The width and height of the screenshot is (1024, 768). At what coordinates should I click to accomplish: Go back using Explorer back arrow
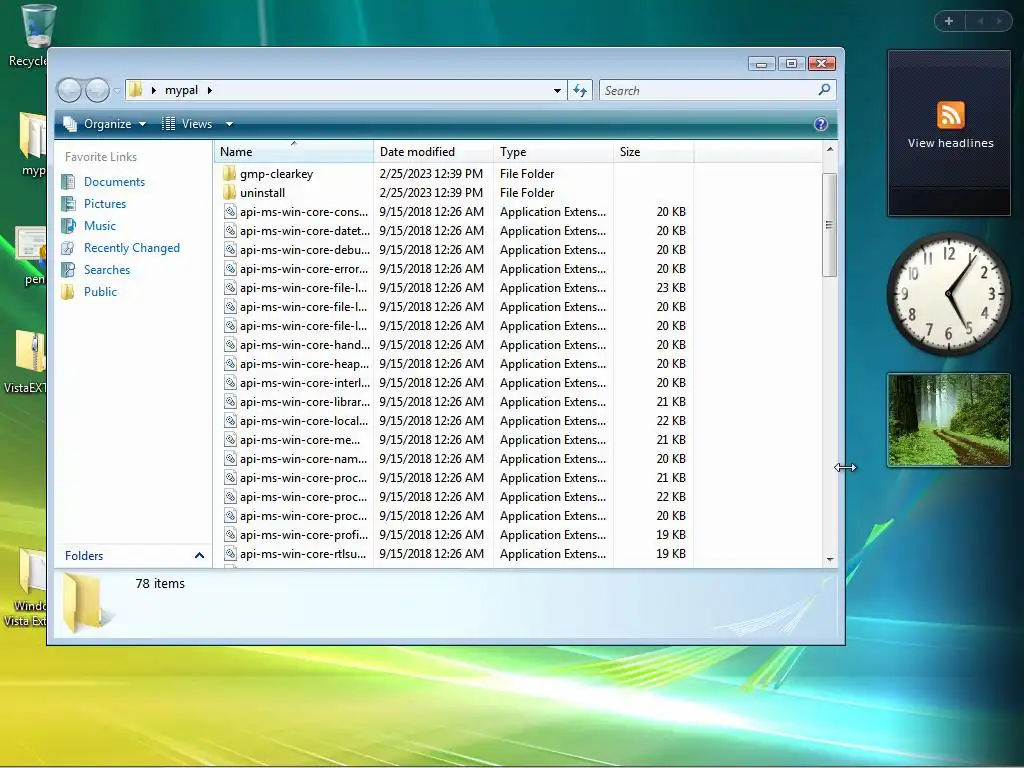tap(69, 90)
